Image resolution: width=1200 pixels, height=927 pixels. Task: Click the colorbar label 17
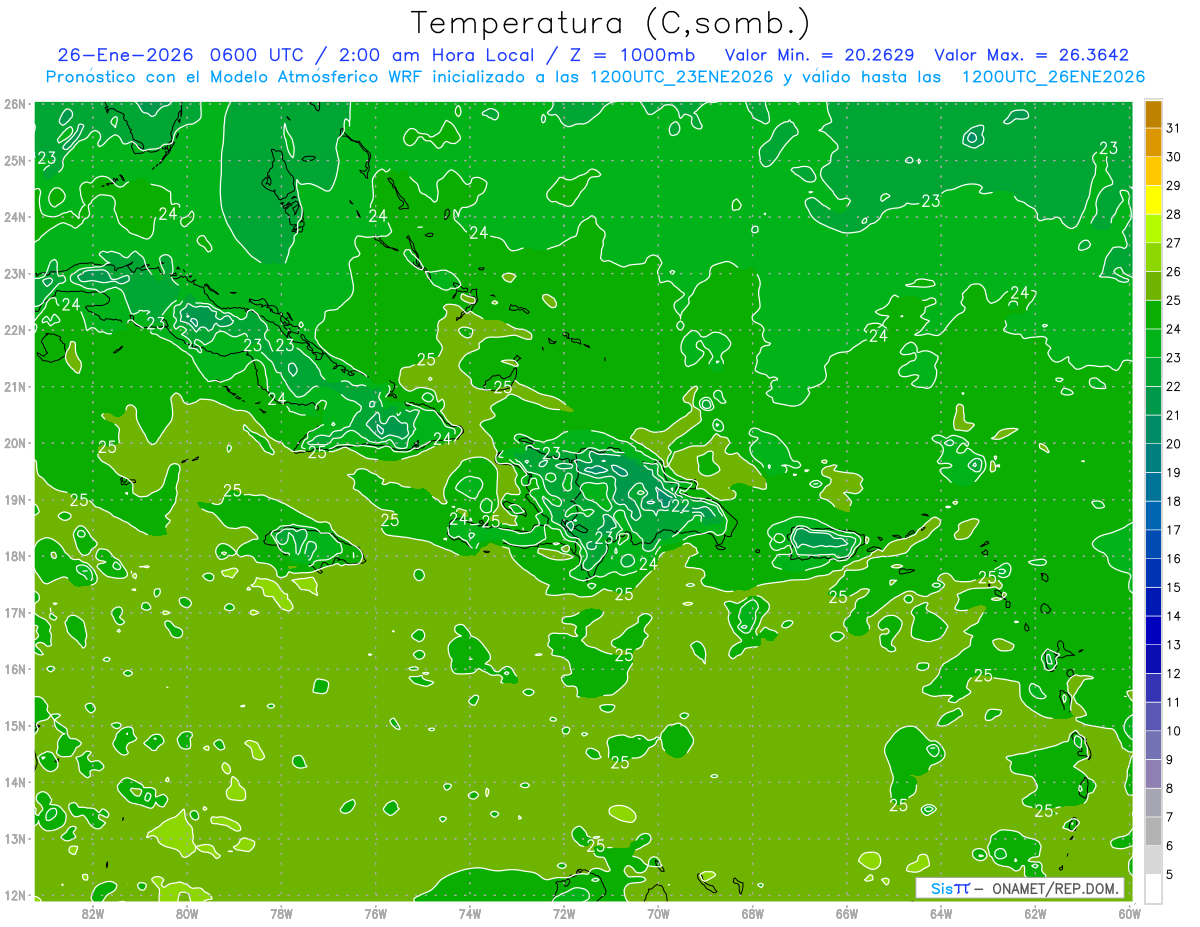coord(1173,530)
